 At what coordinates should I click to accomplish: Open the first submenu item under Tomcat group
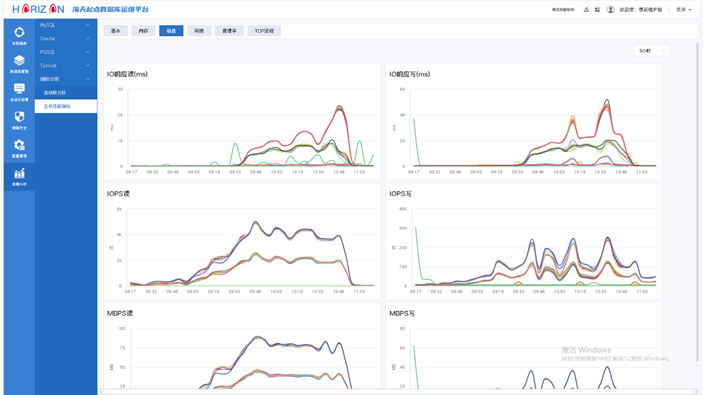[x=66, y=93]
